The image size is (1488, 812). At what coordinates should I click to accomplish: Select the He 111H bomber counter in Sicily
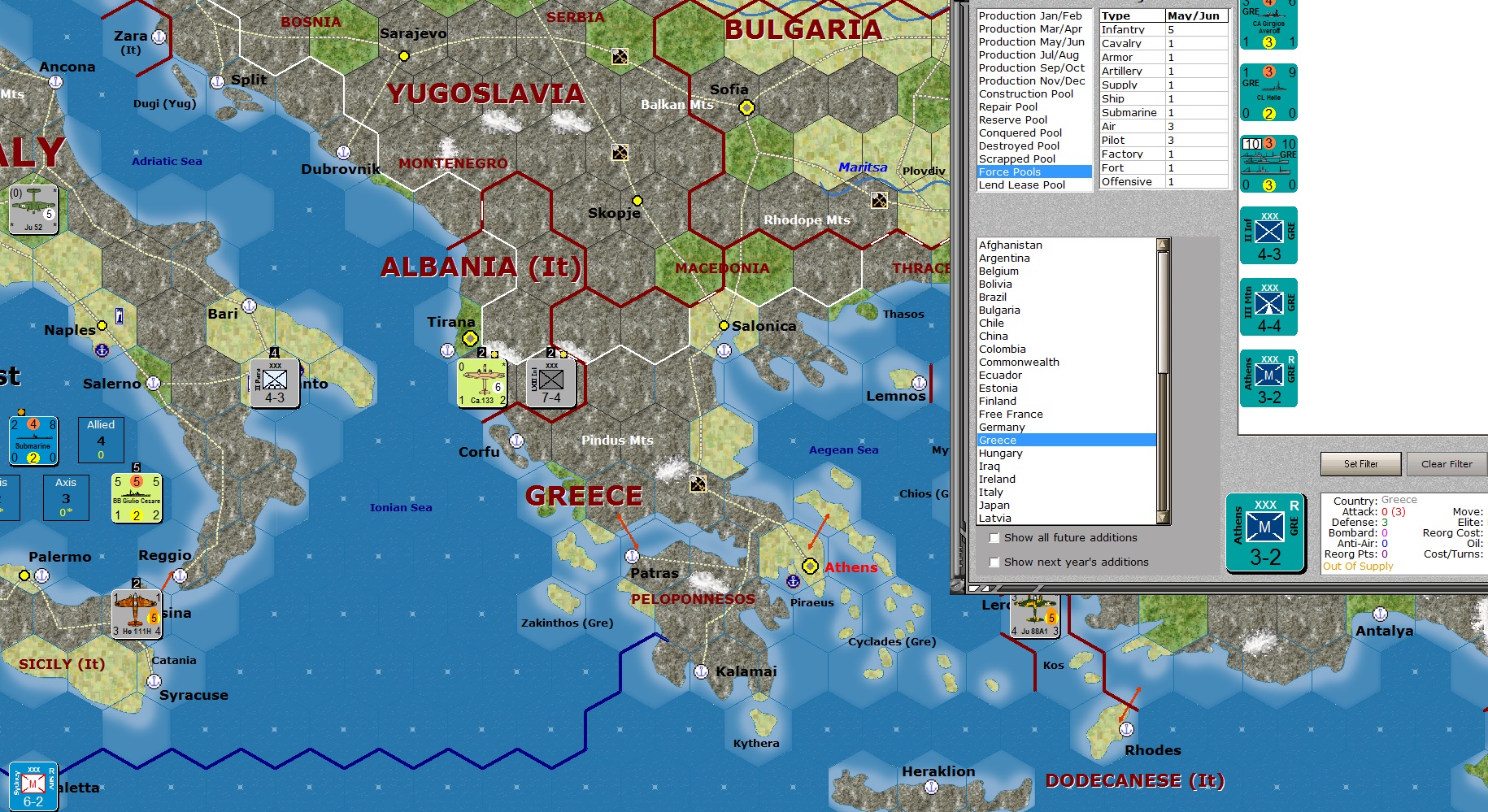tap(137, 614)
